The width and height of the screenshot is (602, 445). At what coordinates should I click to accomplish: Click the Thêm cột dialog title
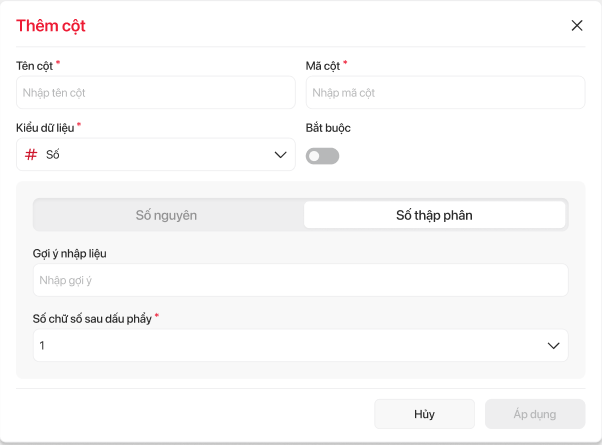51,26
